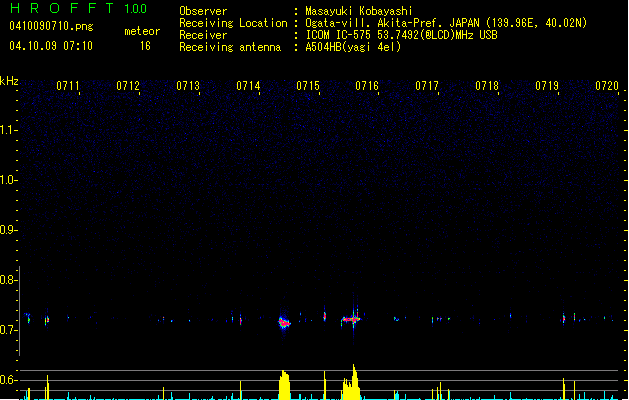Click the date stamp 04.10.09 07:10
Screen dimensions: 629x400
pos(51,46)
